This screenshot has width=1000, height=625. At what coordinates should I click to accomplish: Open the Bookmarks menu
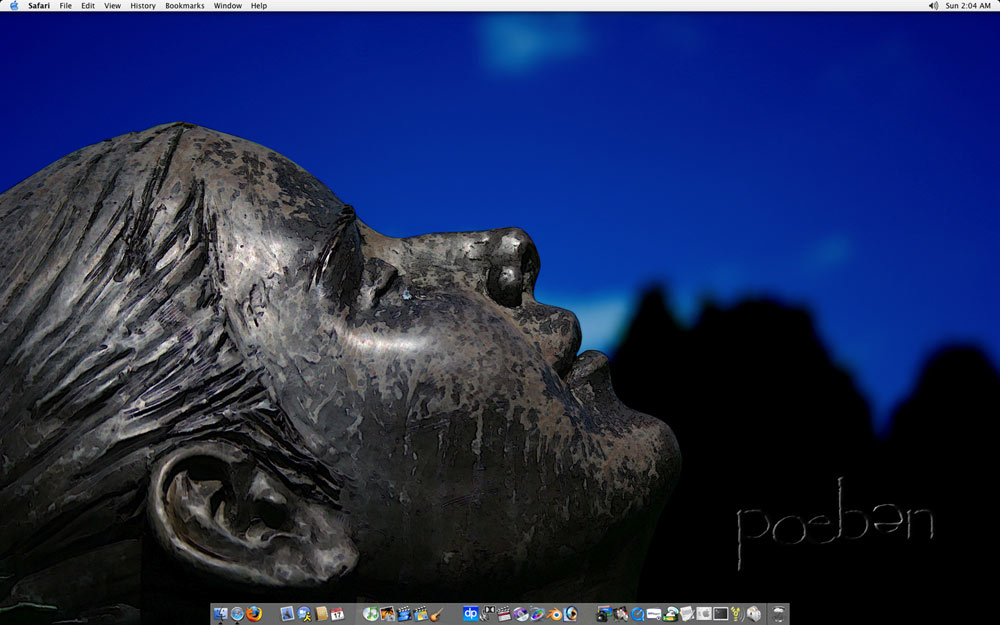point(185,6)
